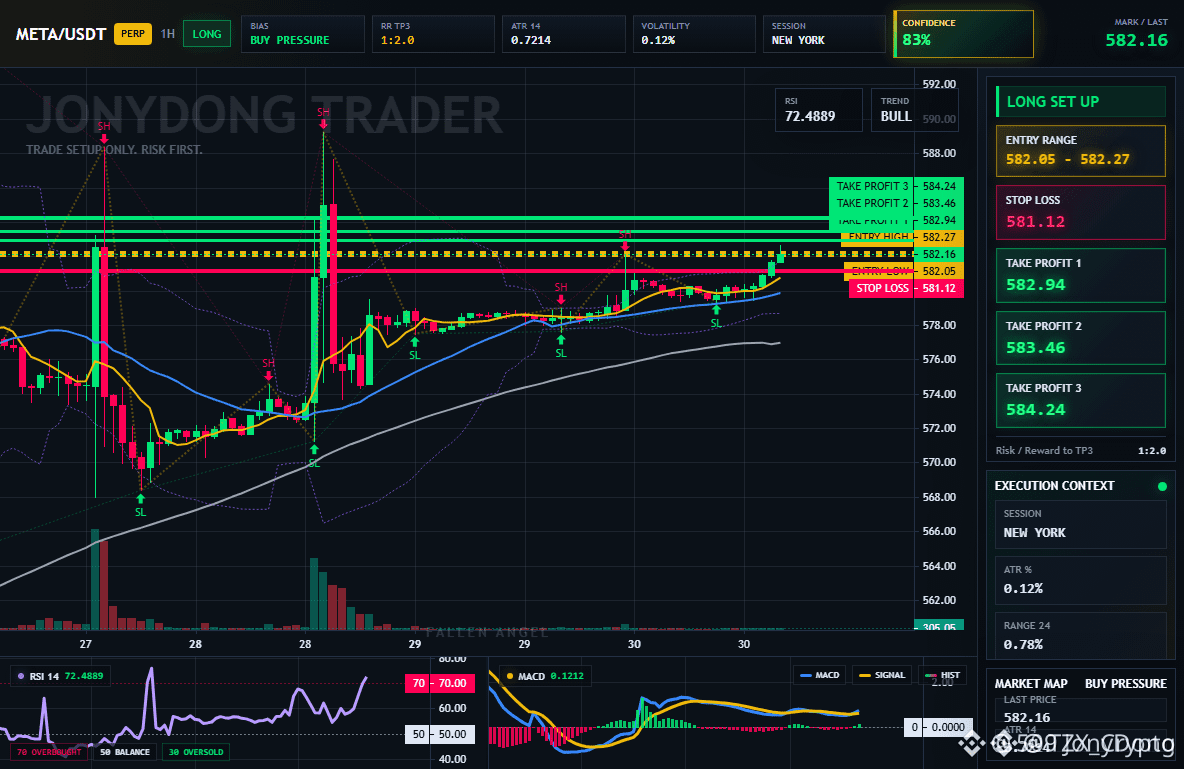Select the 1H timeframe label
The width and height of the screenshot is (1184, 769).
pos(168,34)
